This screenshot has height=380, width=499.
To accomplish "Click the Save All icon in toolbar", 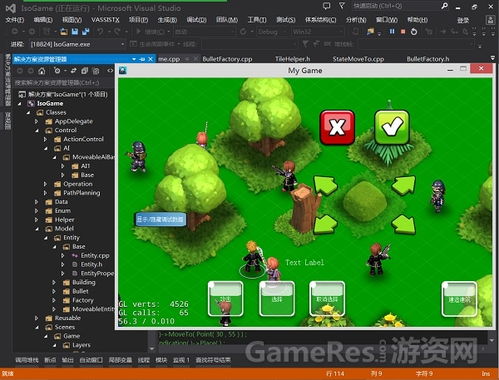I will [x=86, y=32].
